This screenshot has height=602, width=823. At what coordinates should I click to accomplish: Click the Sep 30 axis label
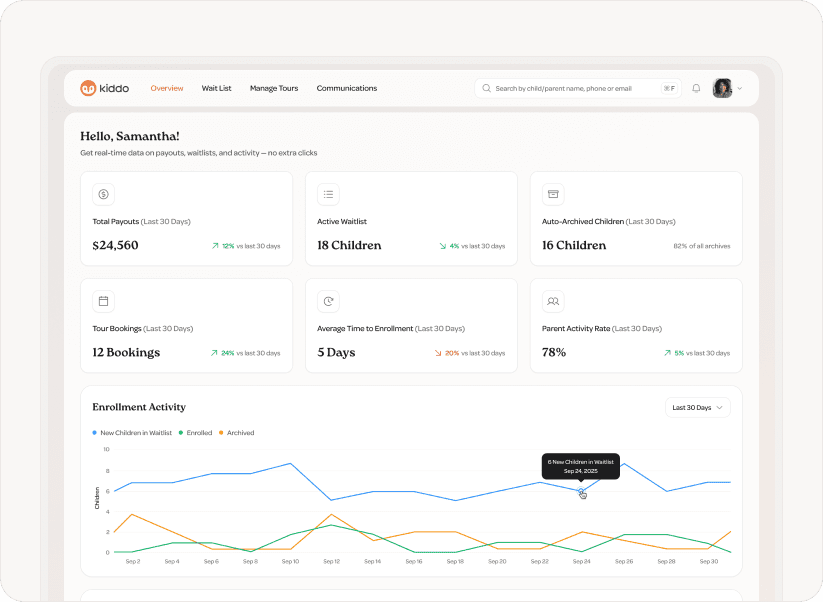(x=709, y=561)
